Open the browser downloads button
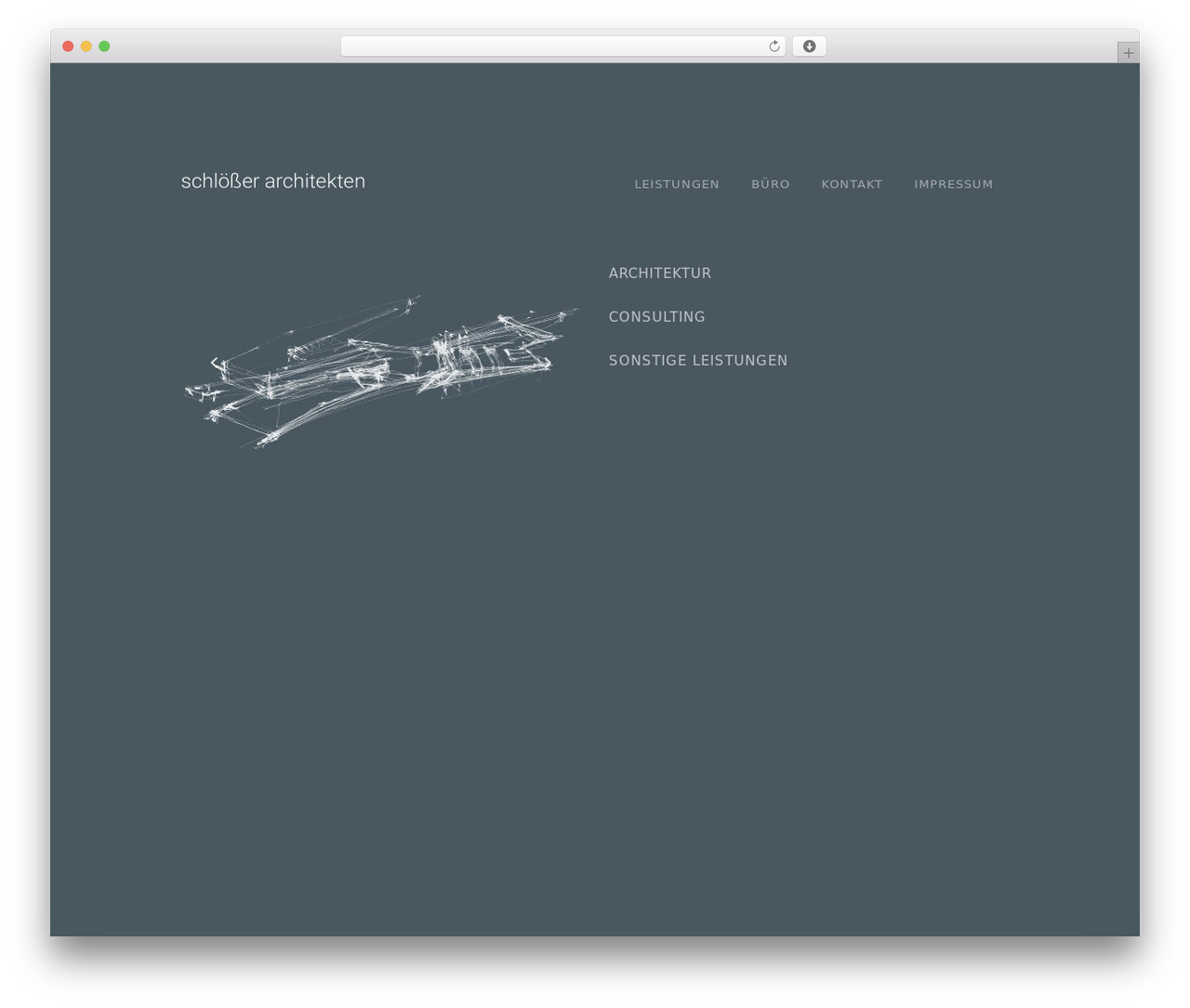Image resolution: width=1190 pixels, height=1008 pixels. (809, 46)
